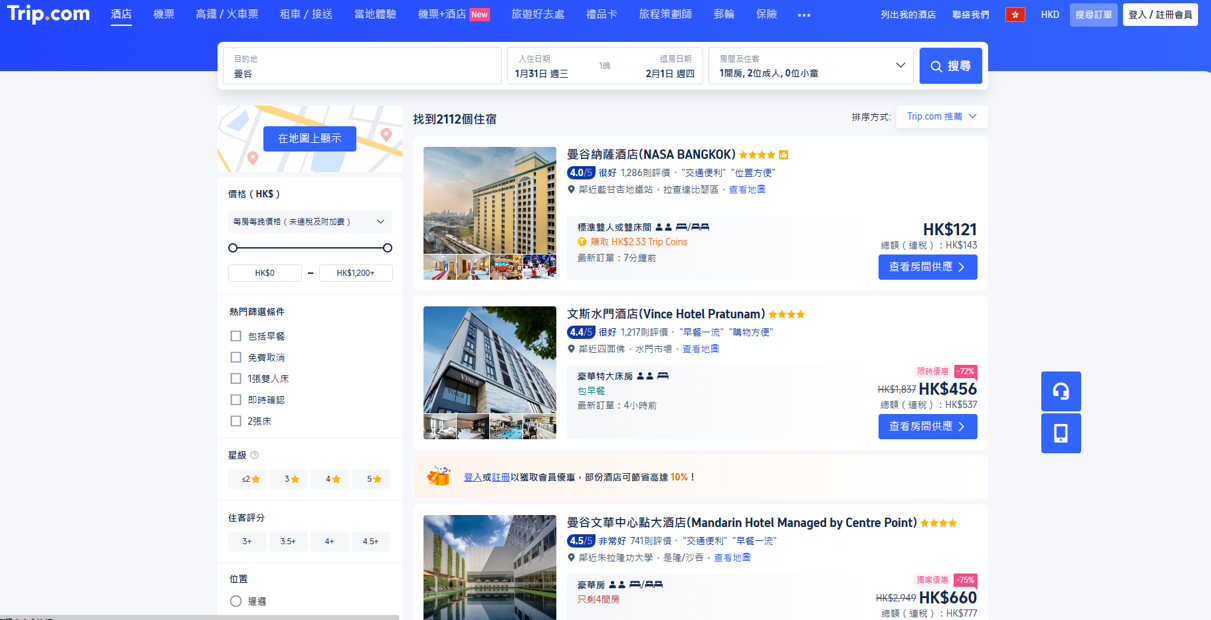The image size is (1211, 620).
Task: Tick the 免費取消 checkbox
Action: pos(236,357)
